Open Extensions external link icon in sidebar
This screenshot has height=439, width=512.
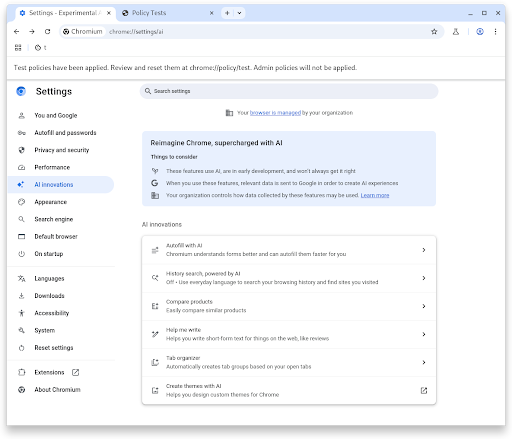pyautogui.click(x=76, y=372)
